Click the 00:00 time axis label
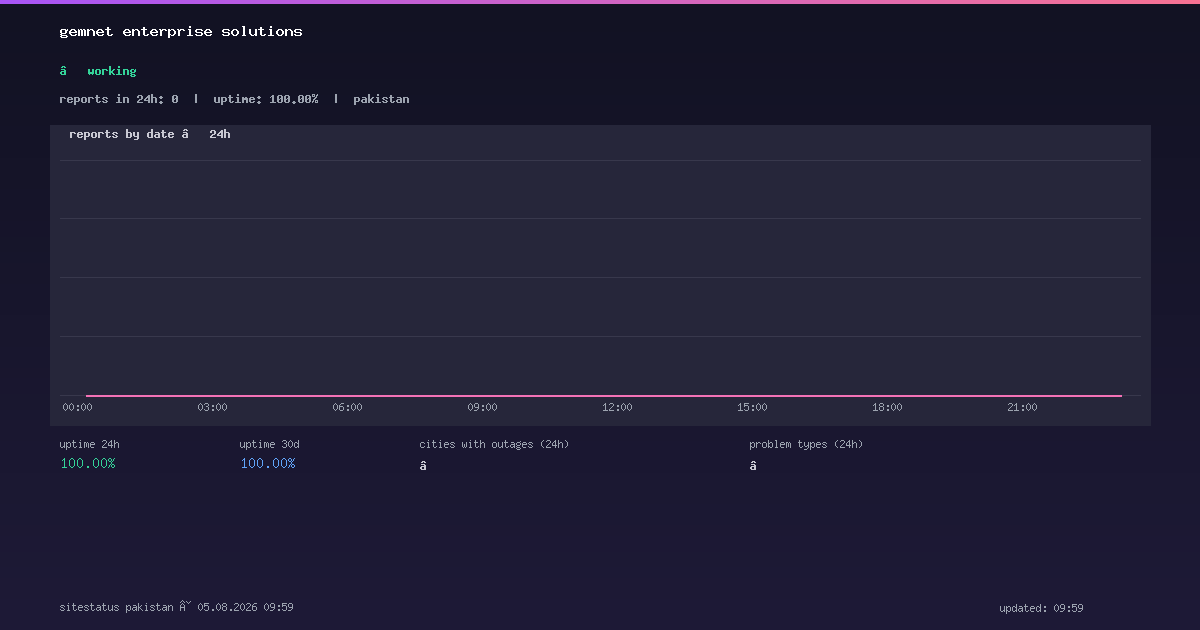Image resolution: width=1200 pixels, height=630 pixels. [x=77, y=407]
